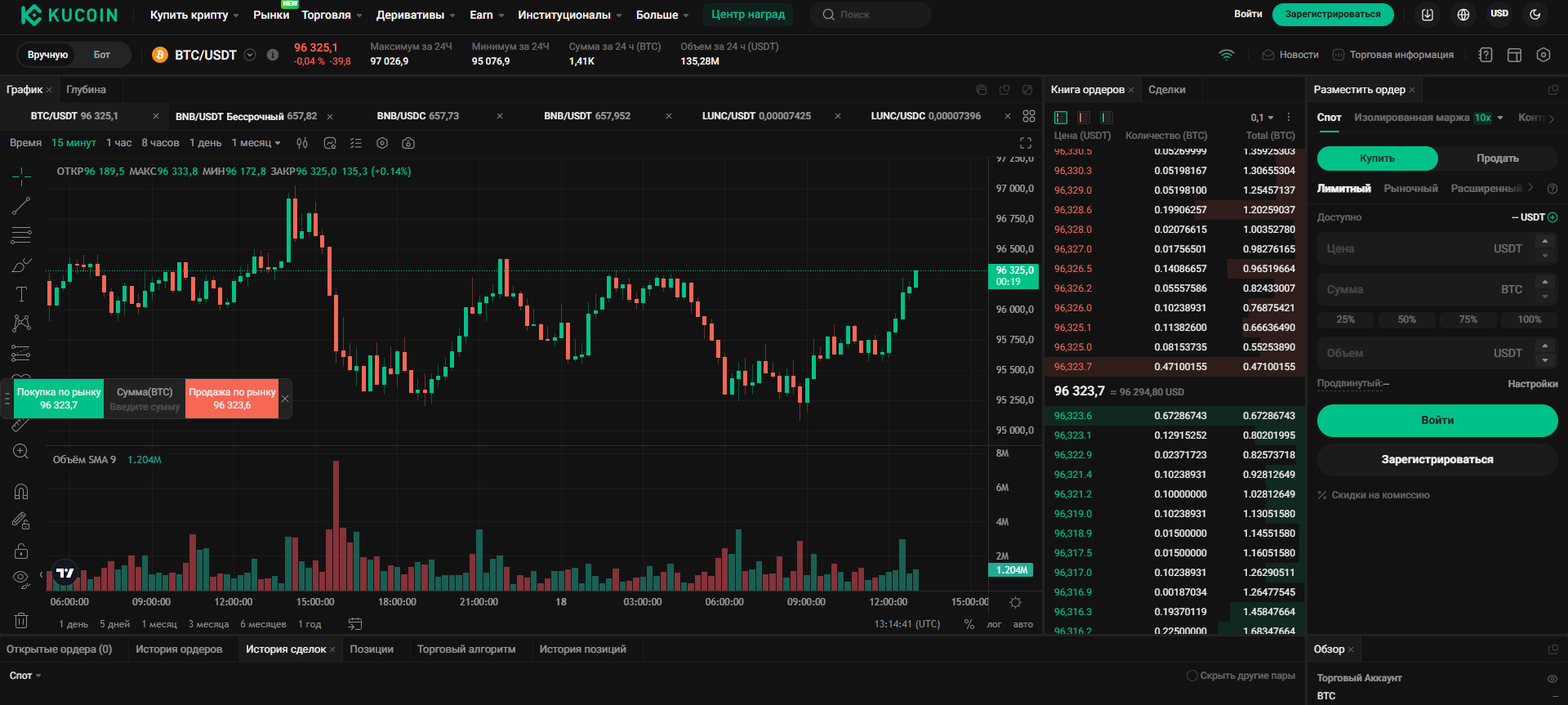The height and width of the screenshot is (705, 1568).
Task: Show BTC/USDT coin info icon
Action: (x=273, y=55)
